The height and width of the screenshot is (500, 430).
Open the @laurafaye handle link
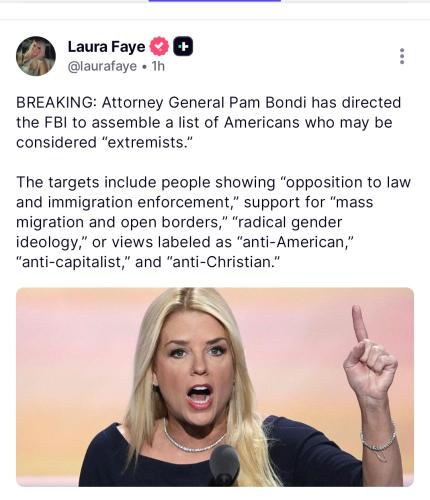tap(102, 66)
